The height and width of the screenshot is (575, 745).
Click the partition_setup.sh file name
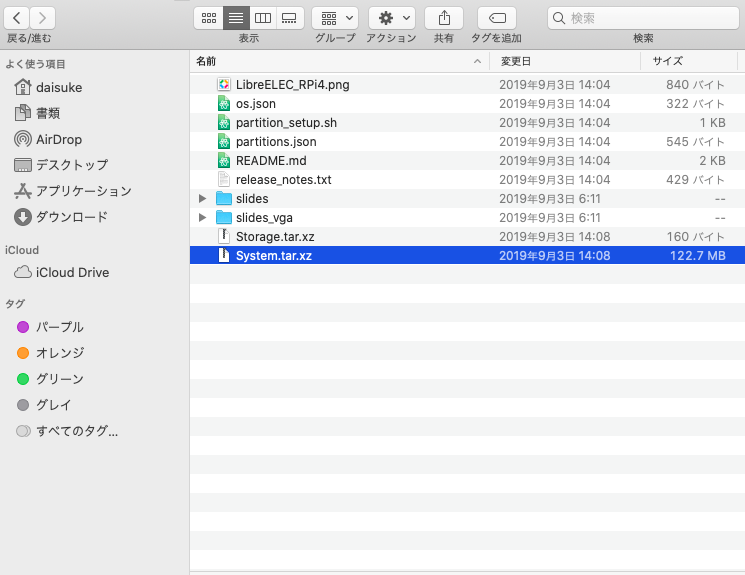pos(286,123)
